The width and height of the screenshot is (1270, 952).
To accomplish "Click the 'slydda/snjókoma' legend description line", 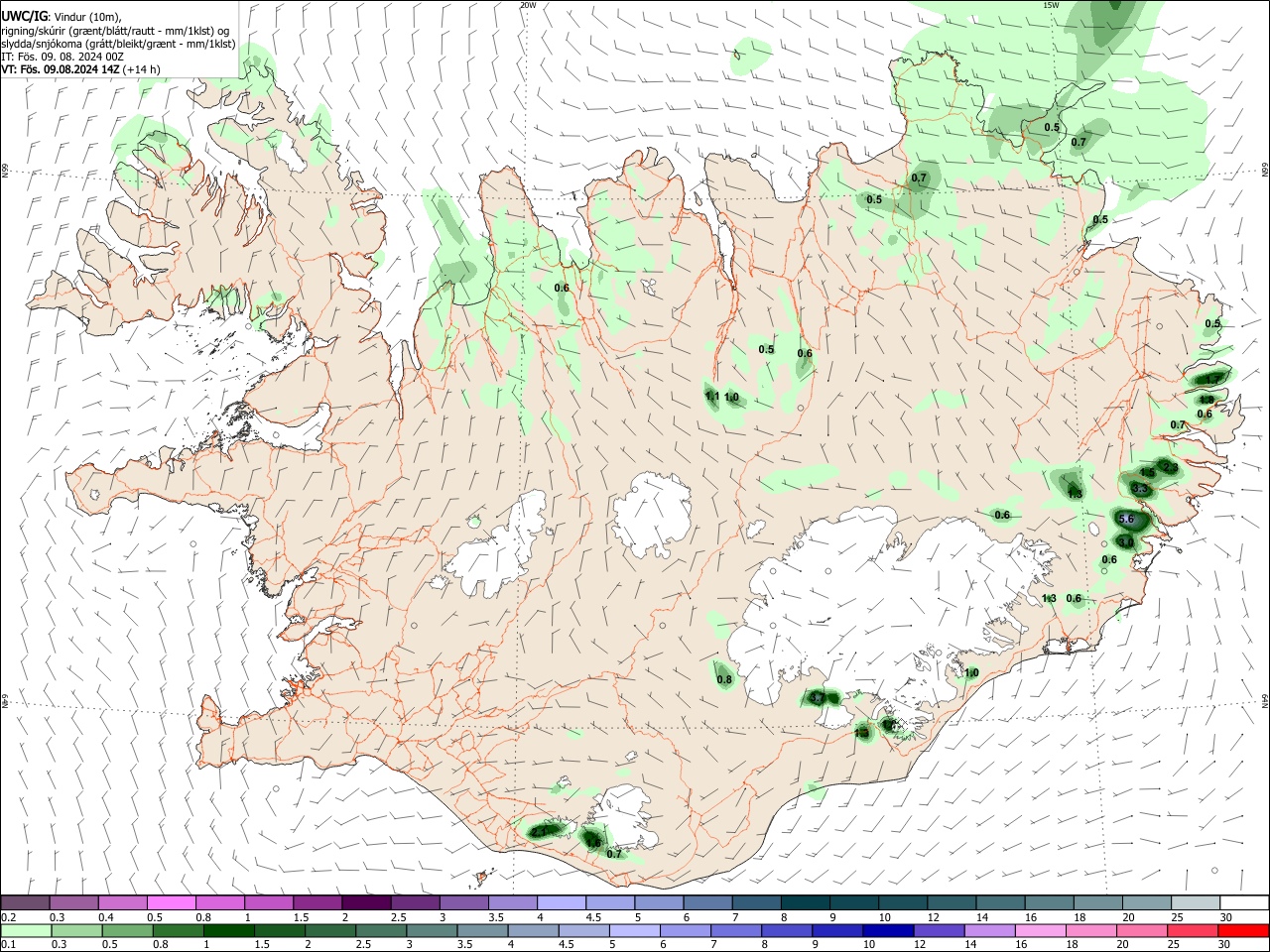I will coord(118,44).
